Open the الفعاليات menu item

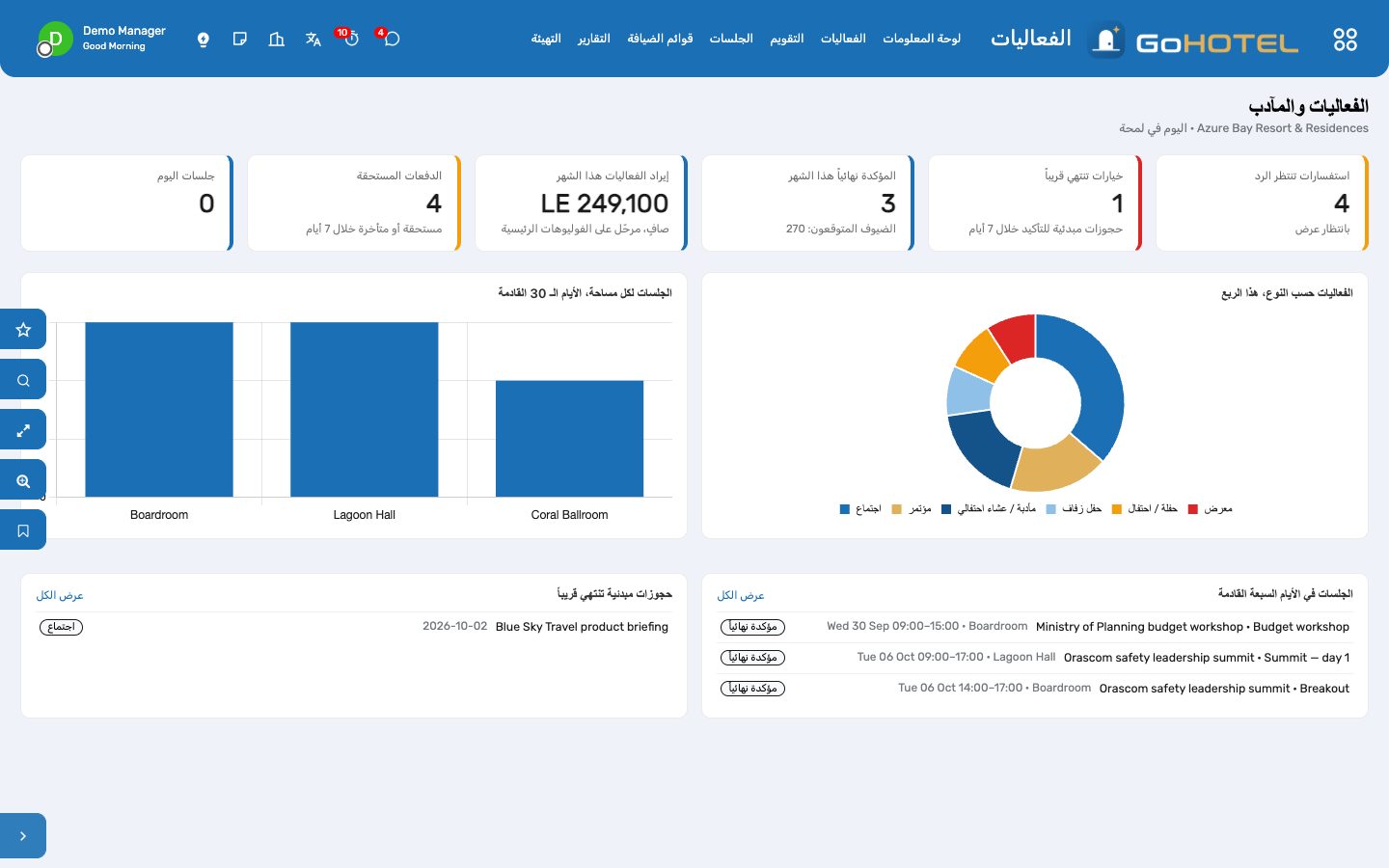(843, 39)
